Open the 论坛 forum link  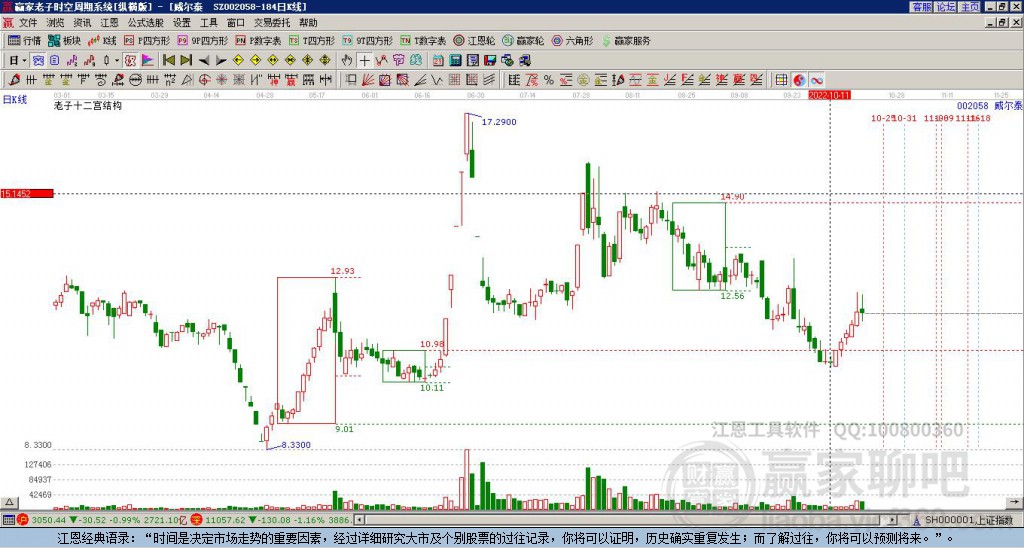coord(945,7)
